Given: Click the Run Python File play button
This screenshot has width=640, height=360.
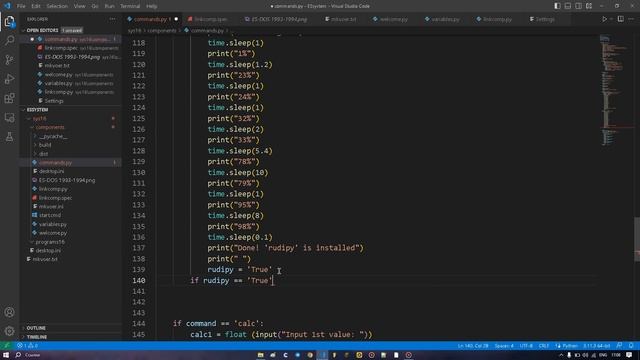Looking at the screenshot, I should click(604, 19).
